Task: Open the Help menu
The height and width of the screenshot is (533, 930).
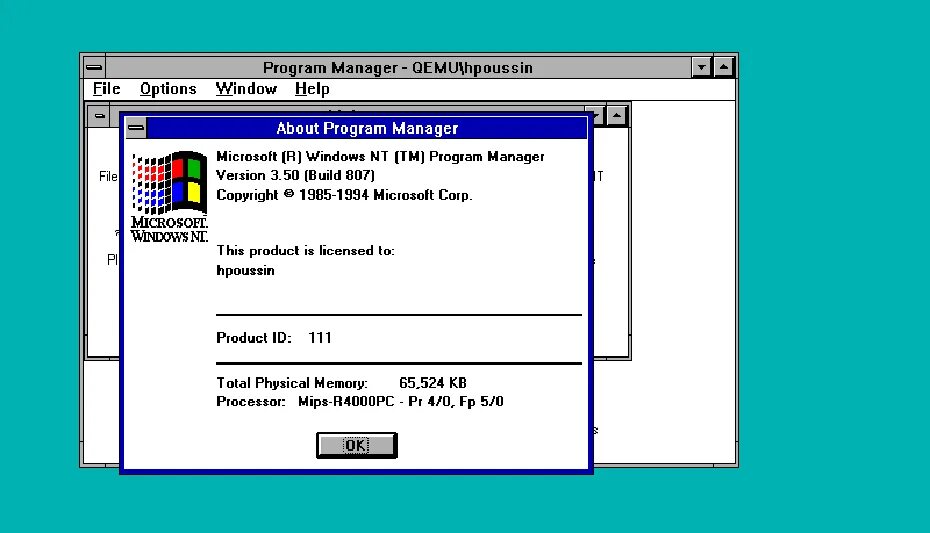Action: [x=312, y=89]
